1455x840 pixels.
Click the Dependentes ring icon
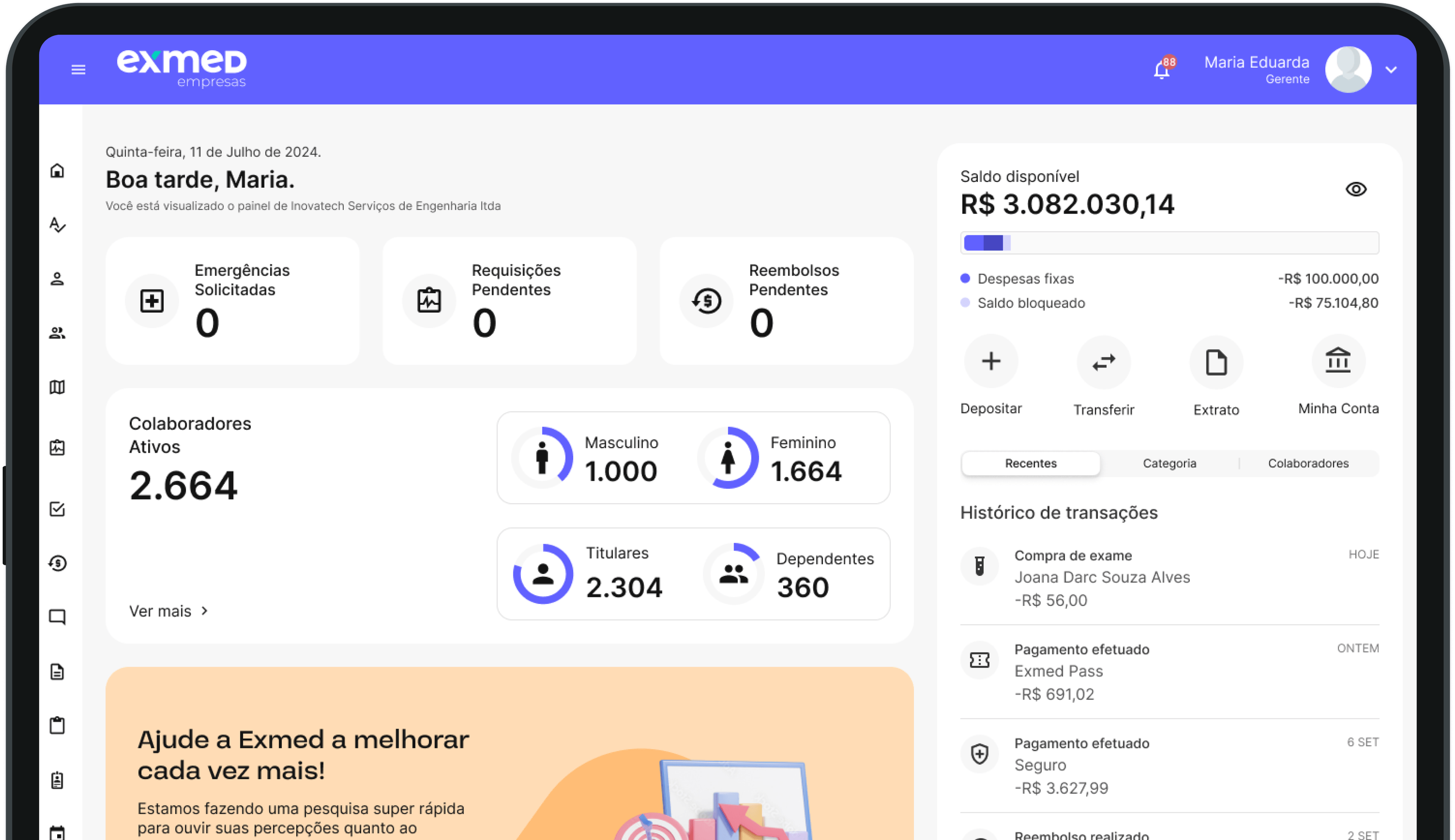pyautogui.click(x=733, y=574)
